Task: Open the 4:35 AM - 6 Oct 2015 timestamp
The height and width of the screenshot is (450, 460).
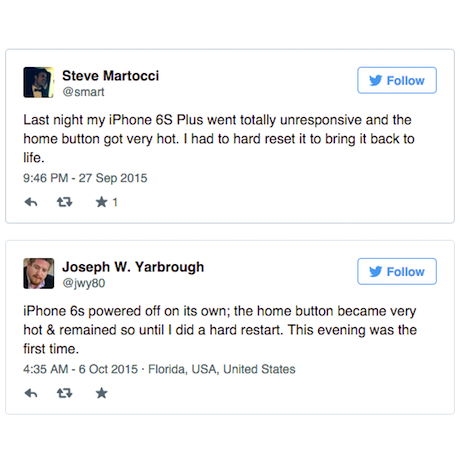Action: 80,369
